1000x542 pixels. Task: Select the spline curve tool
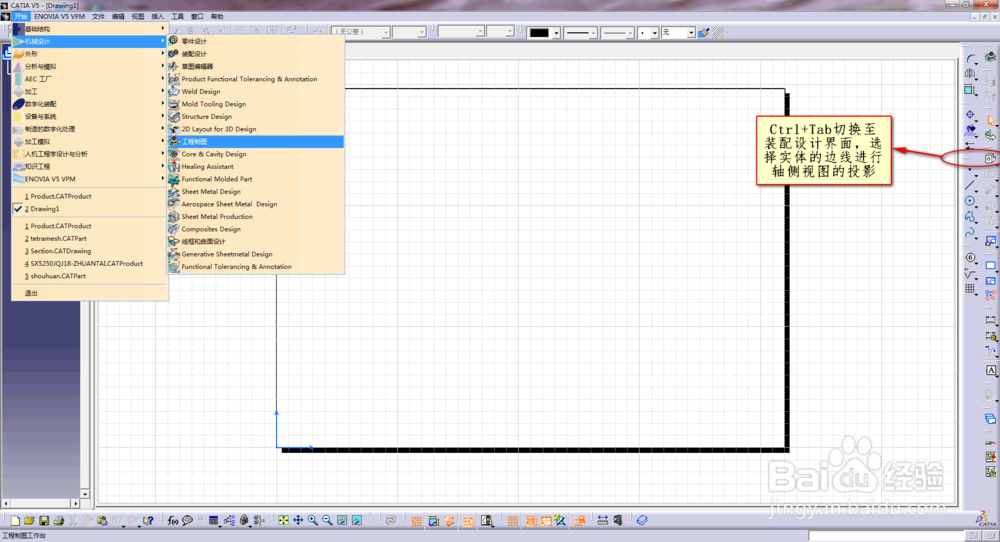point(970,233)
